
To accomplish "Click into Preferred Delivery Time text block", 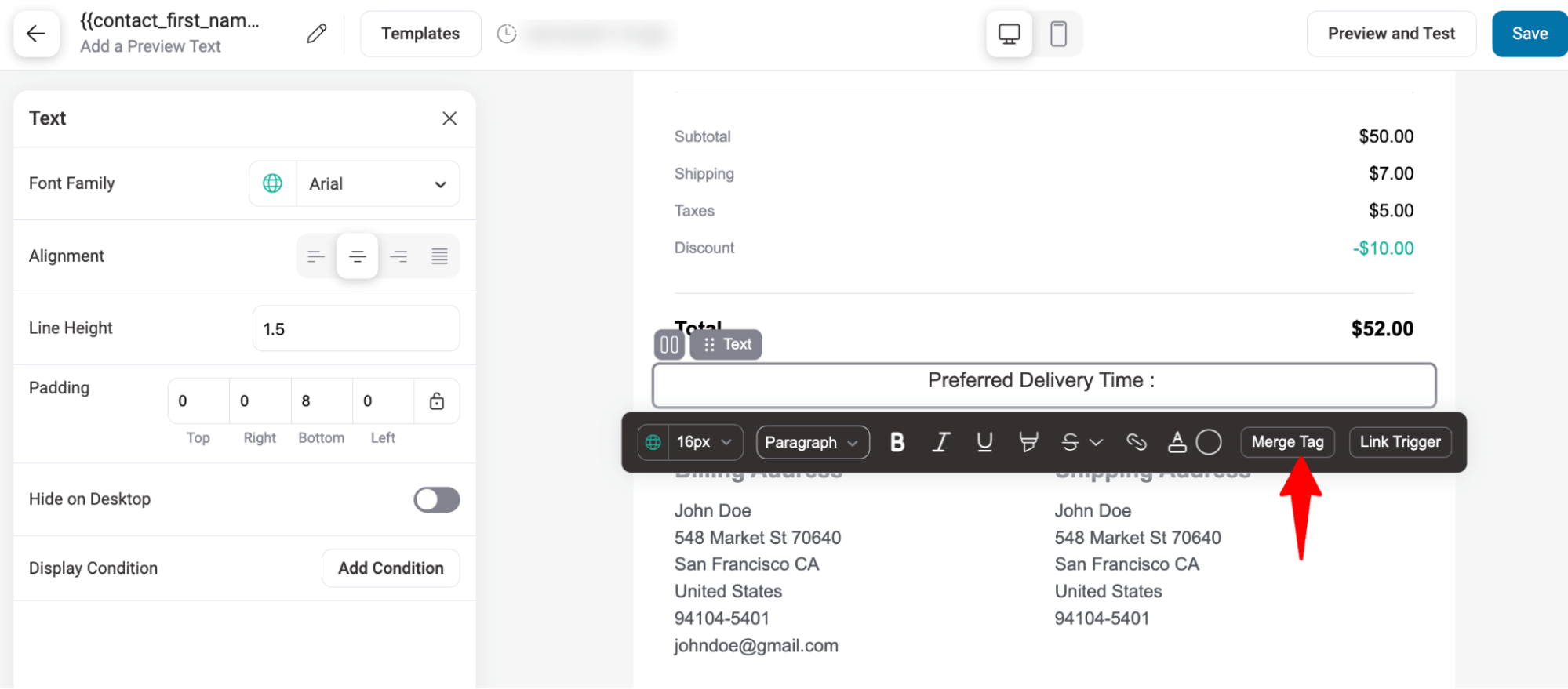I will tap(1044, 385).
